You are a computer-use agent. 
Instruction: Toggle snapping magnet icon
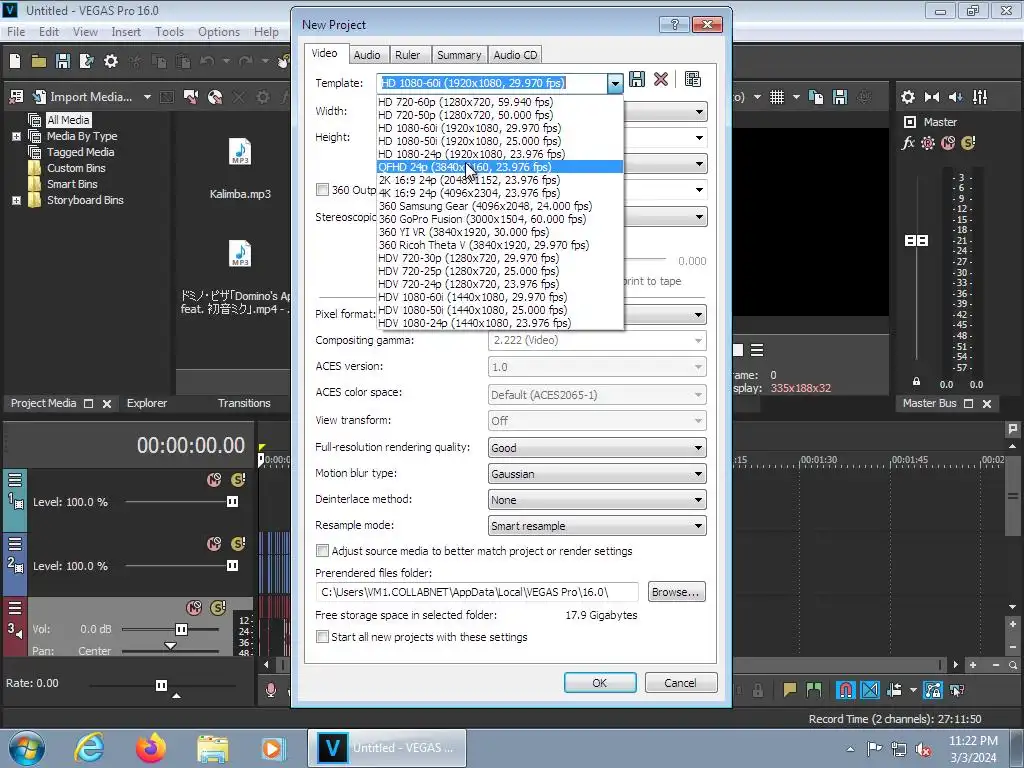pos(845,690)
